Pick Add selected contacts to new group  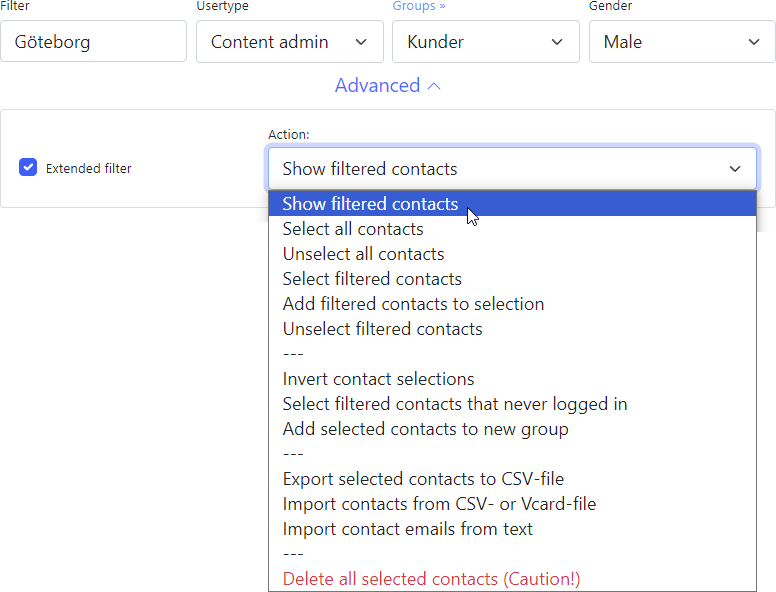[x=512, y=429]
